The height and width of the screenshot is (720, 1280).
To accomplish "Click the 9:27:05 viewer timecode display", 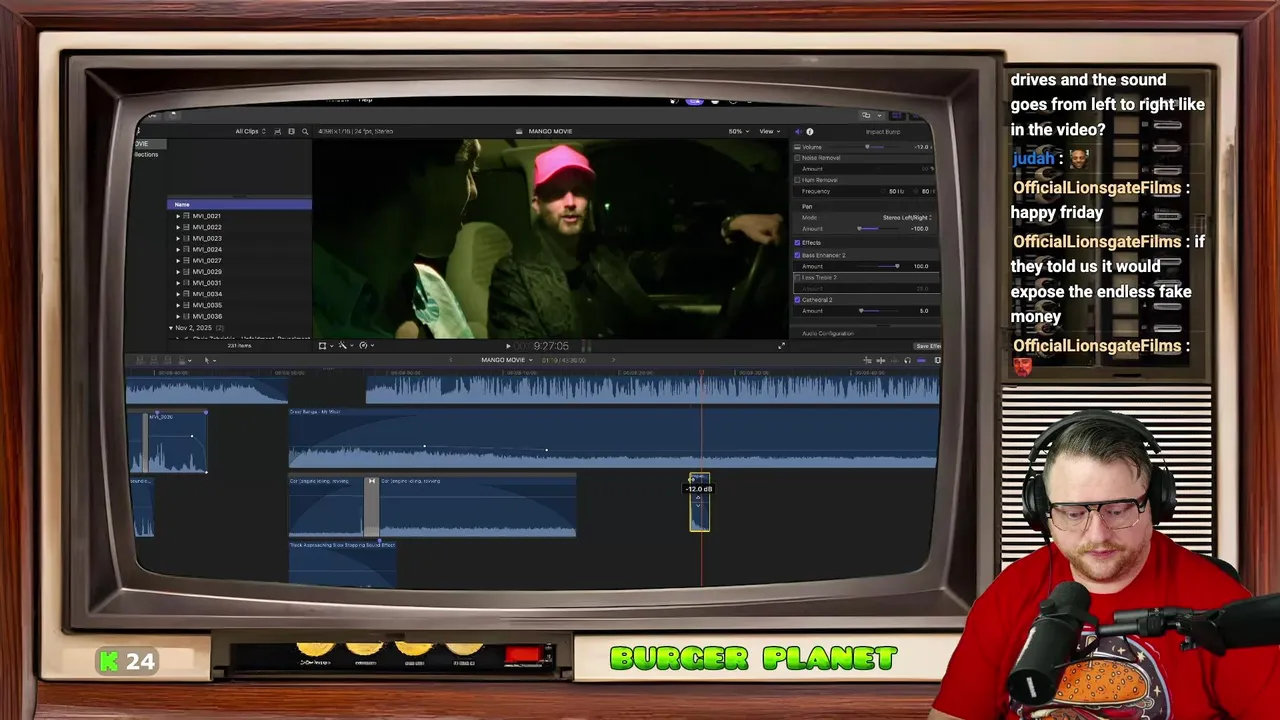I will click(551, 346).
